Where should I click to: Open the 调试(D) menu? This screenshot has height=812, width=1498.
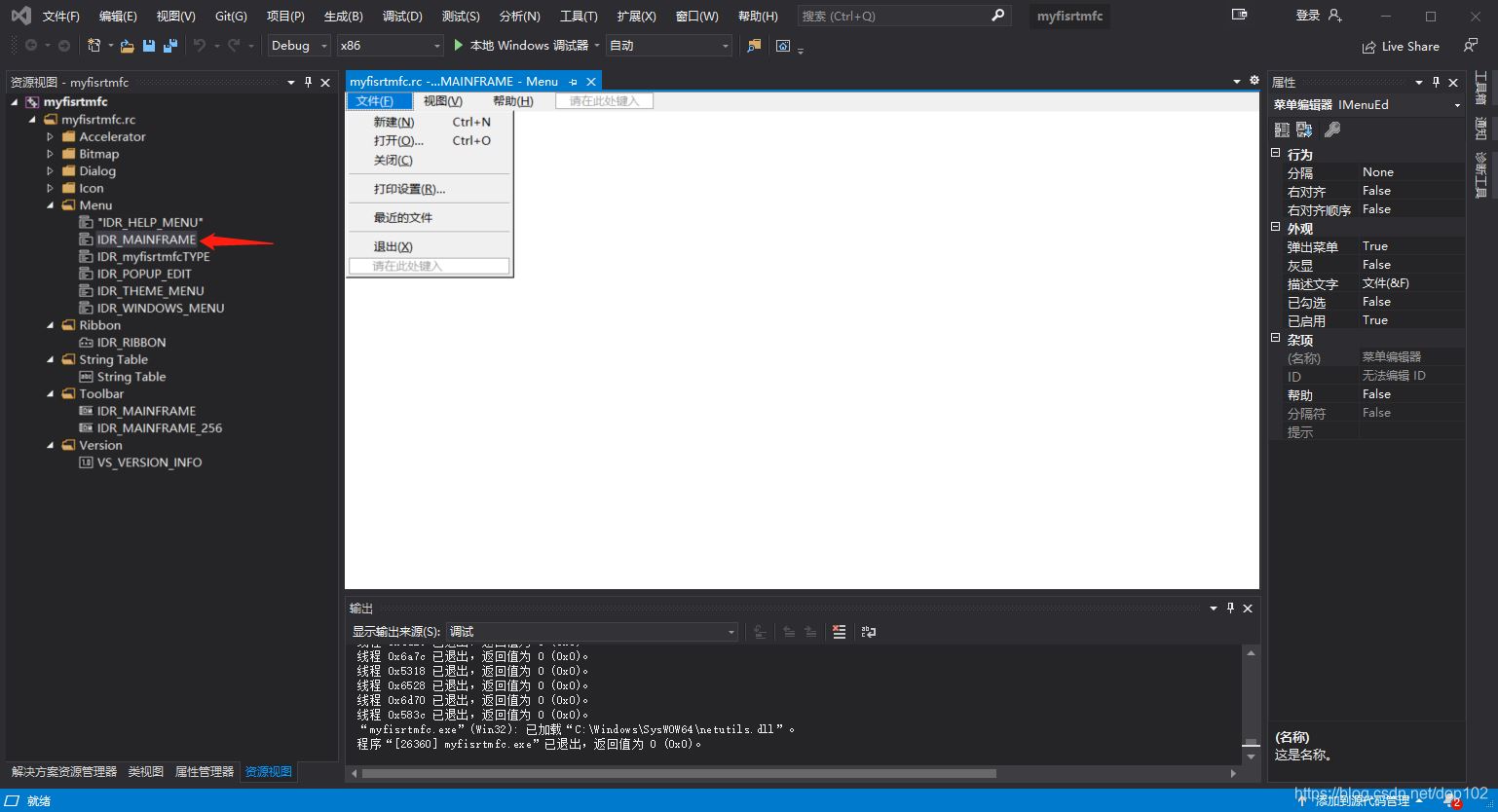point(402,17)
